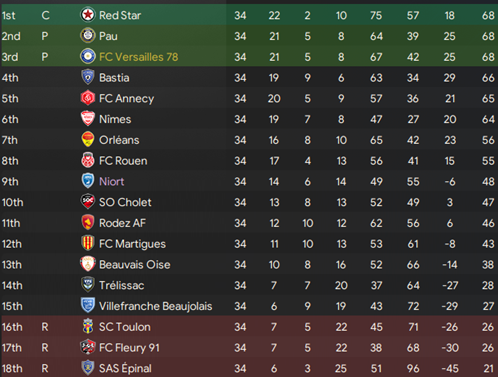Click the 1st position champion row

[249, 15]
